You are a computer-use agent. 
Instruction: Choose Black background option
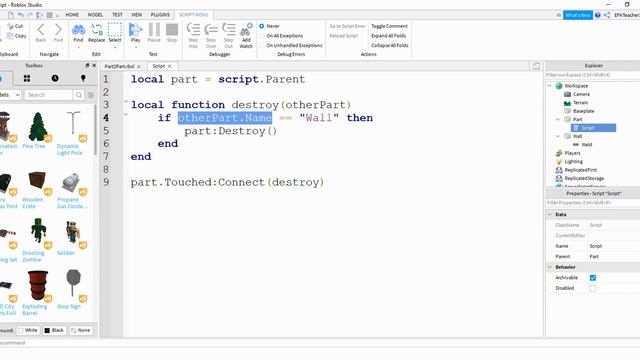(54, 330)
